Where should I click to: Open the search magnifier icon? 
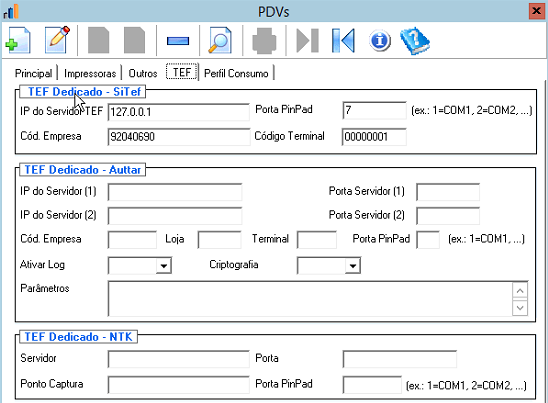point(220,40)
